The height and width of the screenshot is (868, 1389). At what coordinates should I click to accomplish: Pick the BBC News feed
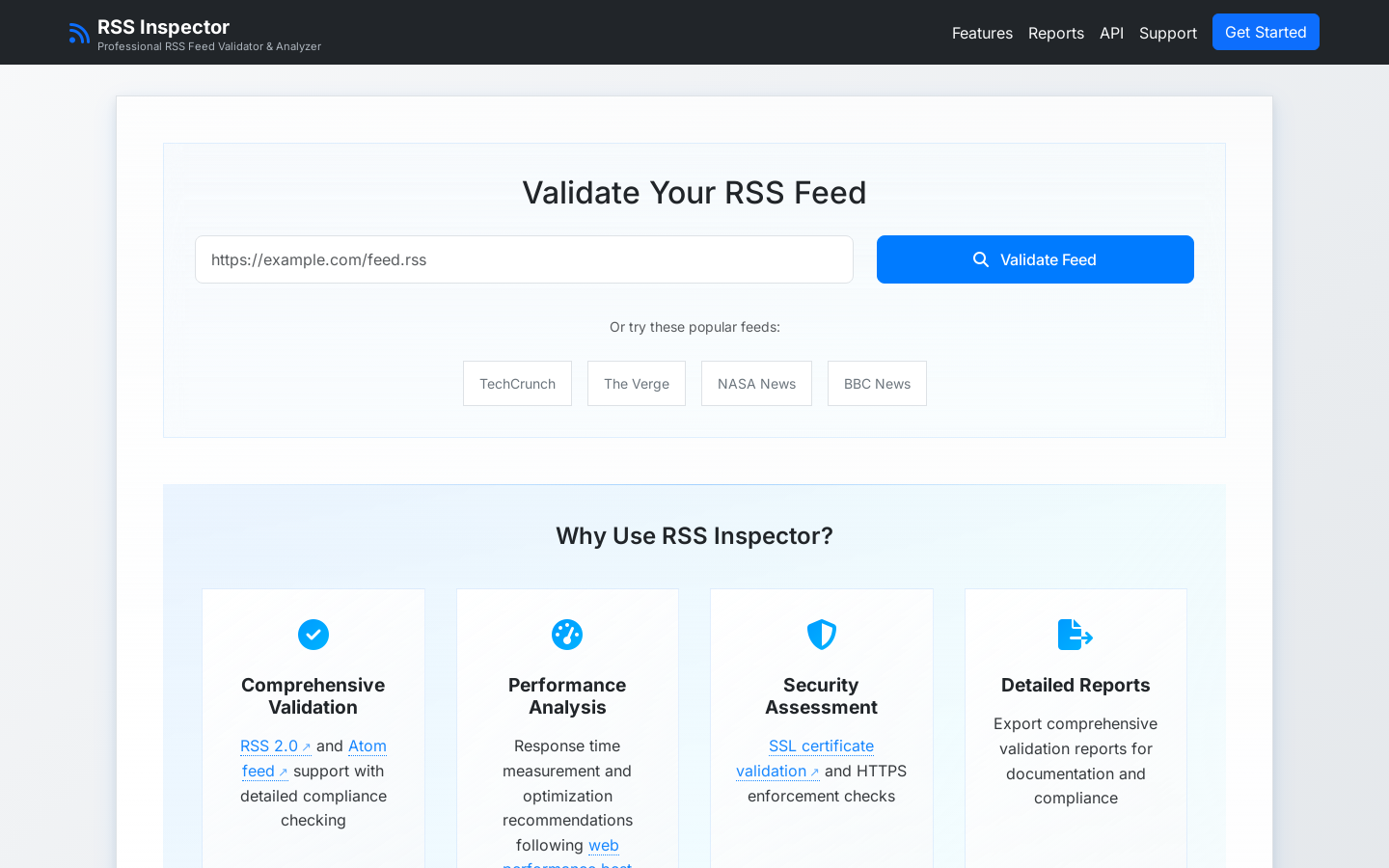(877, 384)
